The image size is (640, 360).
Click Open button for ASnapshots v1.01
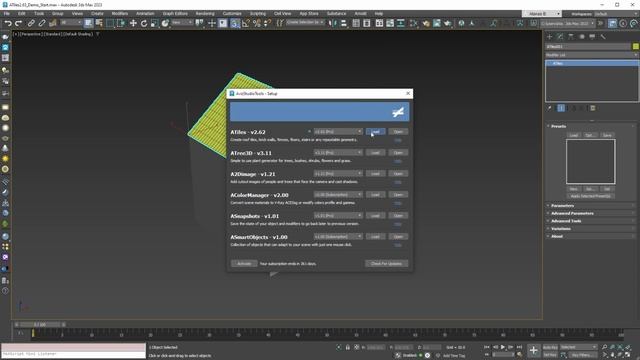click(x=398, y=216)
